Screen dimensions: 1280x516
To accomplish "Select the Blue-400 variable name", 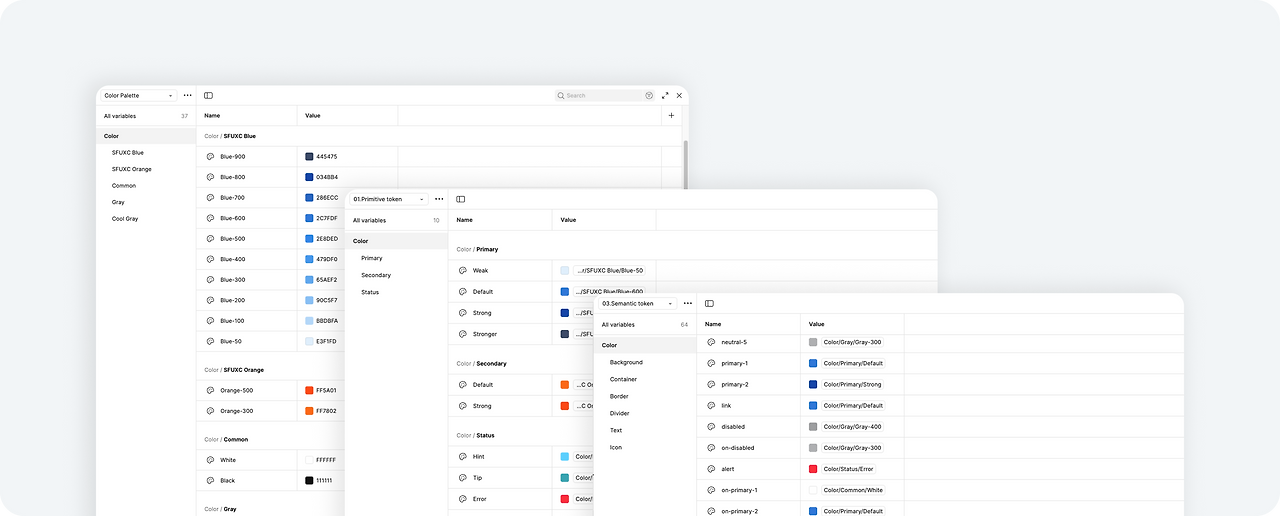I will 233,259.
